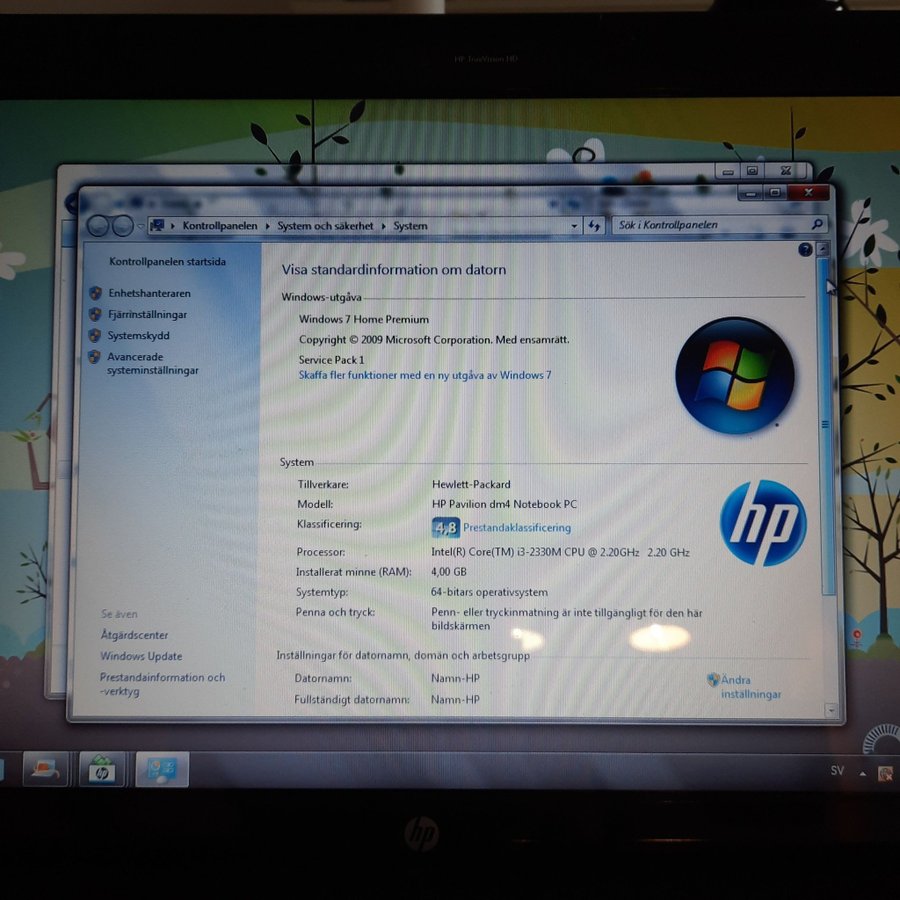Close the background window
This screenshot has height=900, width=900.
786,170
